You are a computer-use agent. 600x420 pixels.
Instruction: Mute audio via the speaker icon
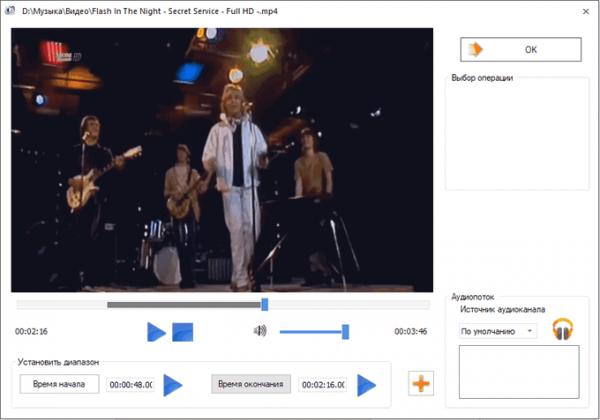260,331
